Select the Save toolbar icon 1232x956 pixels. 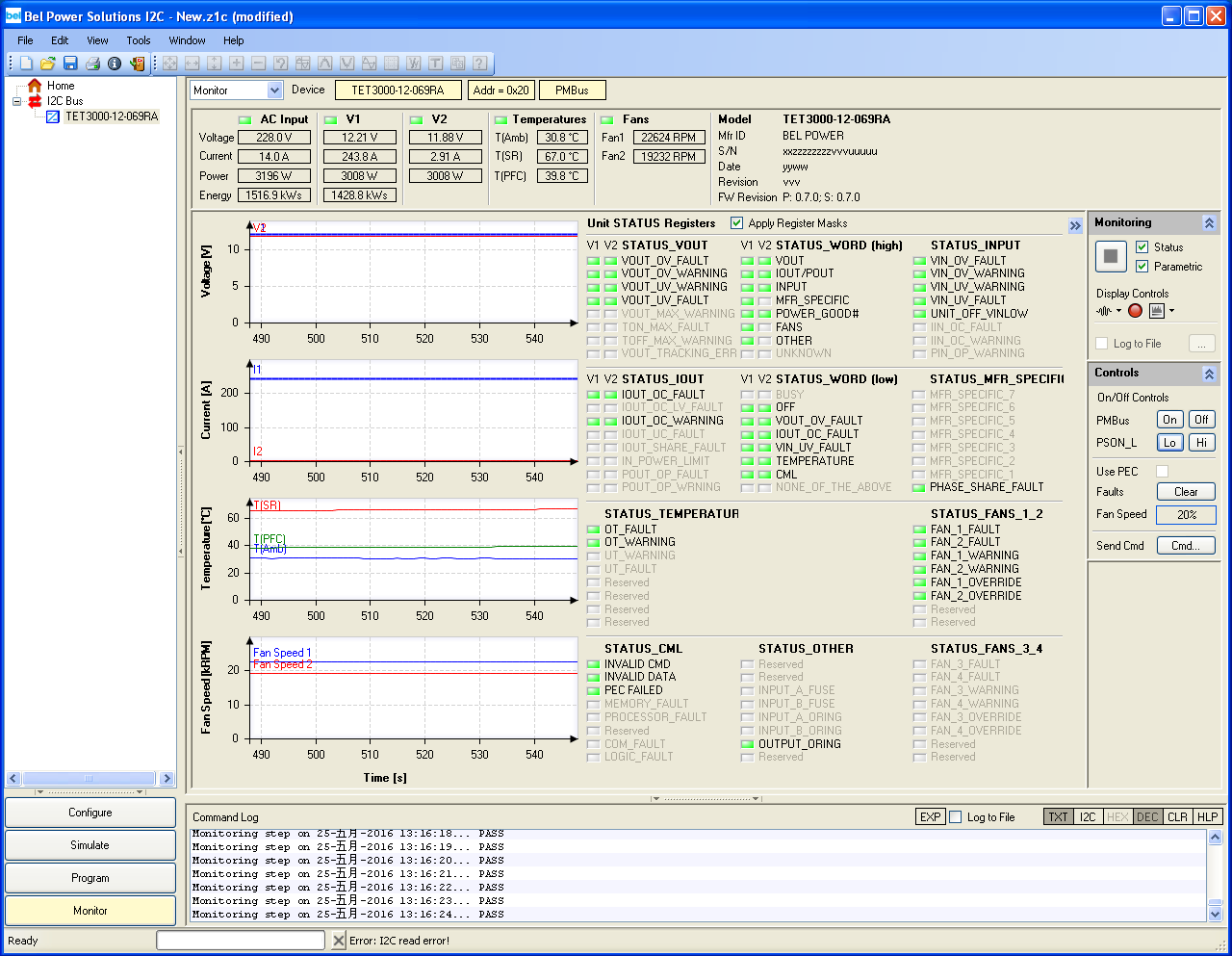coord(70,63)
